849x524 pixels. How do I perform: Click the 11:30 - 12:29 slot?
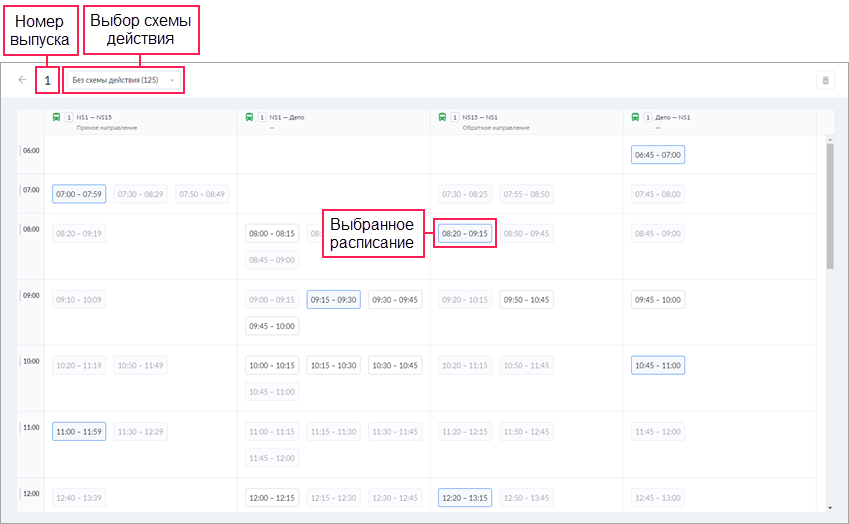pyautogui.click(x=141, y=431)
